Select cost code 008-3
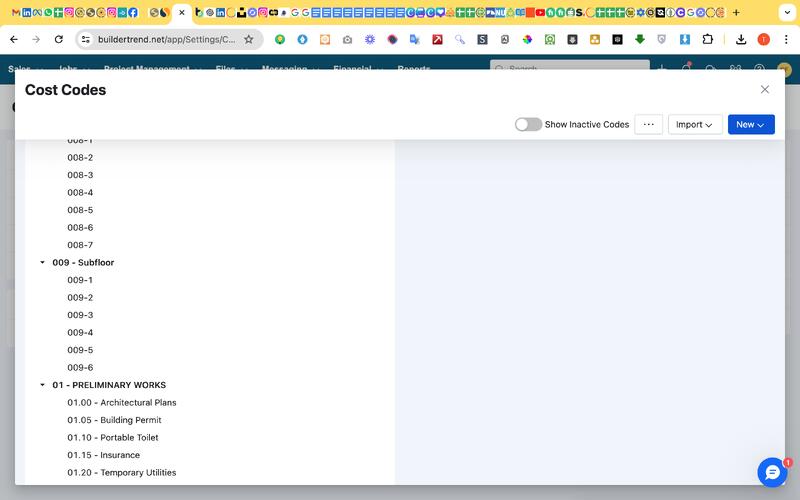Viewport: 800px width, 500px height. pos(80,175)
